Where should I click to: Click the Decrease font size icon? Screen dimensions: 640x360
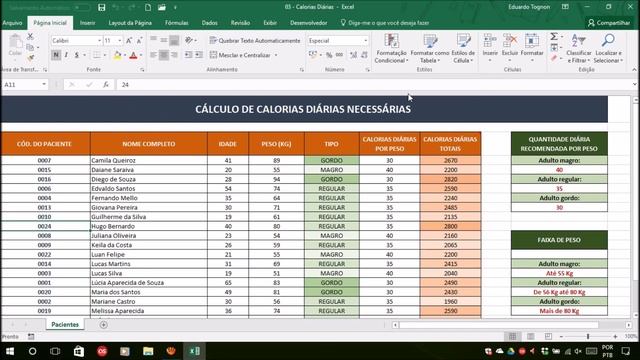click(x=139, y=40)
